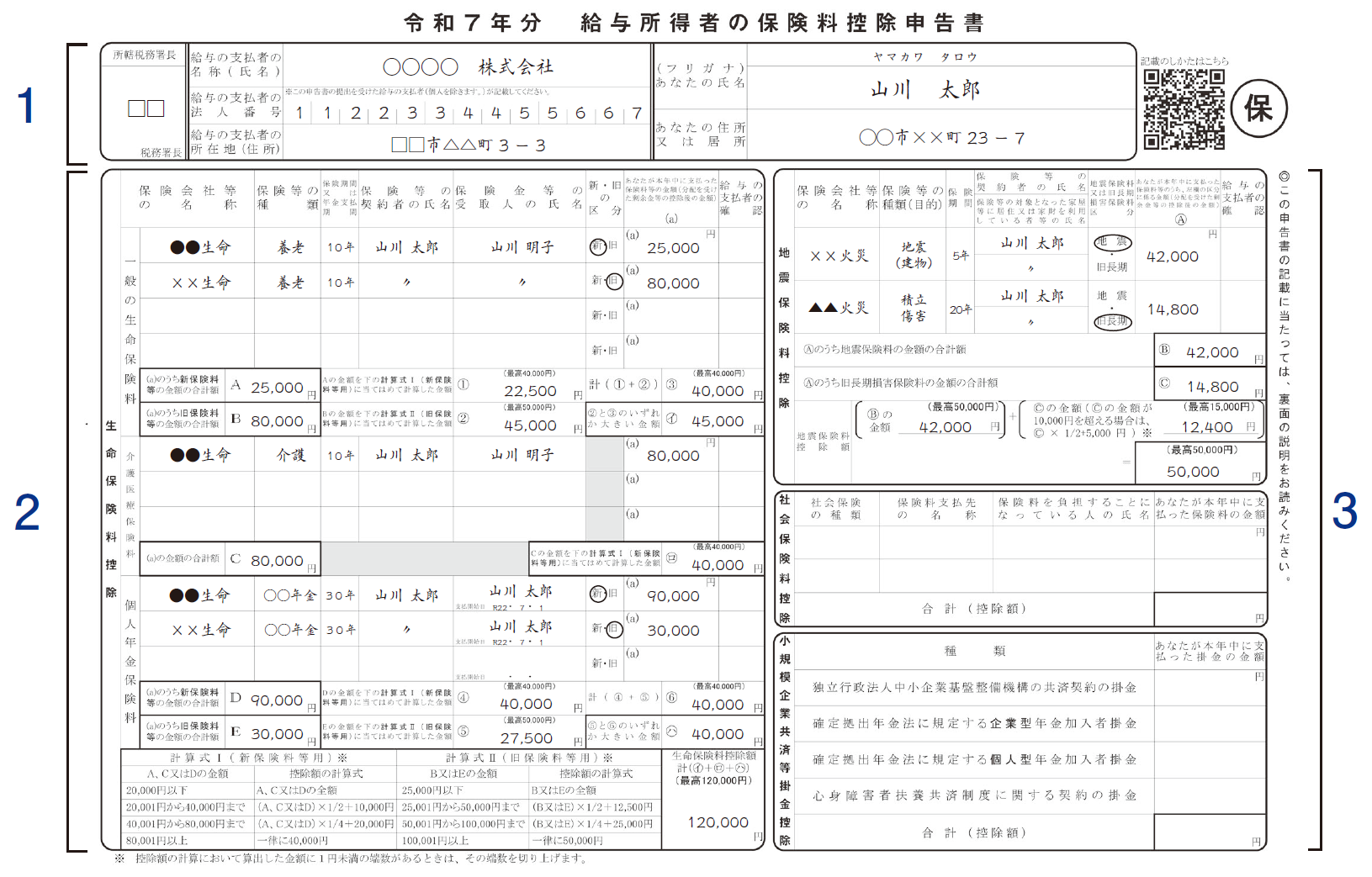Click the blue section number 3
The image size is (1372, 877).
click(x=1344, y=511)
